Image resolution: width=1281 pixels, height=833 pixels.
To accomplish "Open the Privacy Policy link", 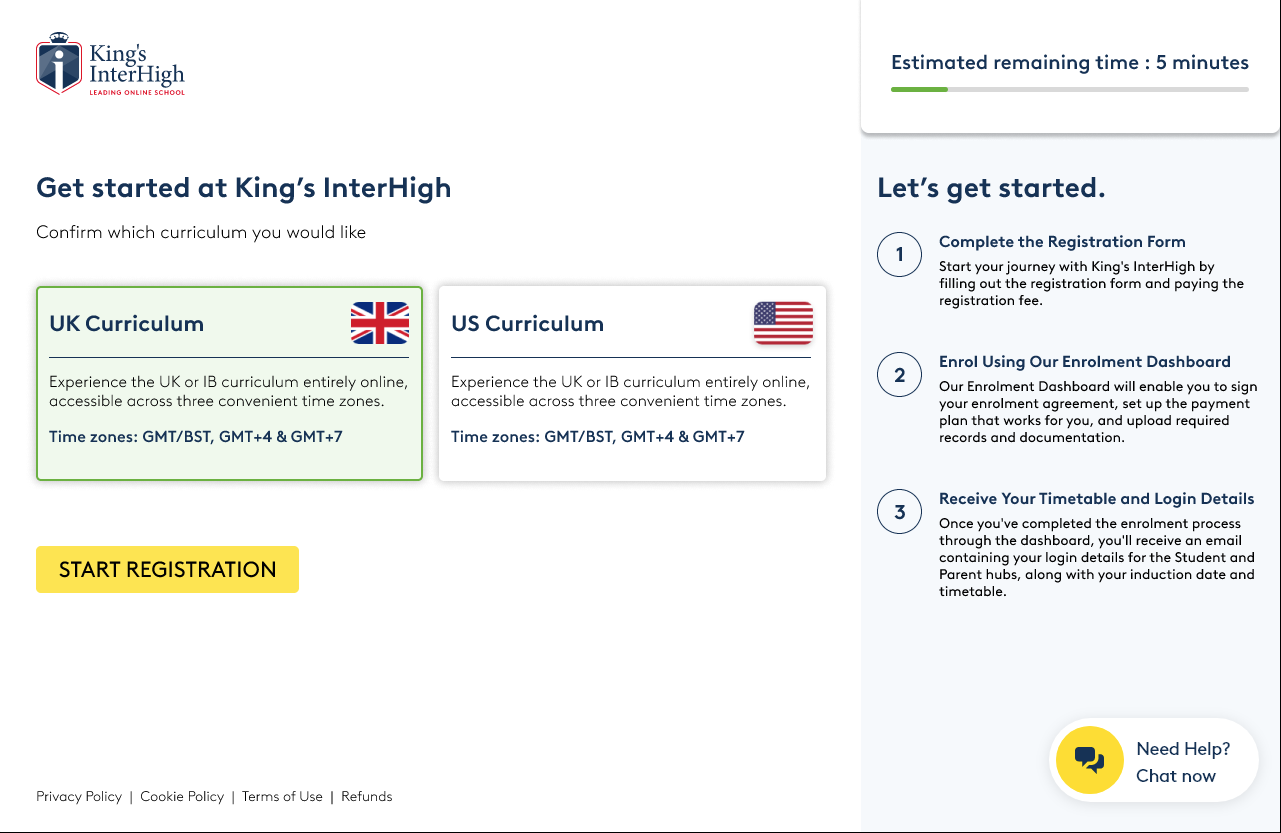I will coord(79,797).
